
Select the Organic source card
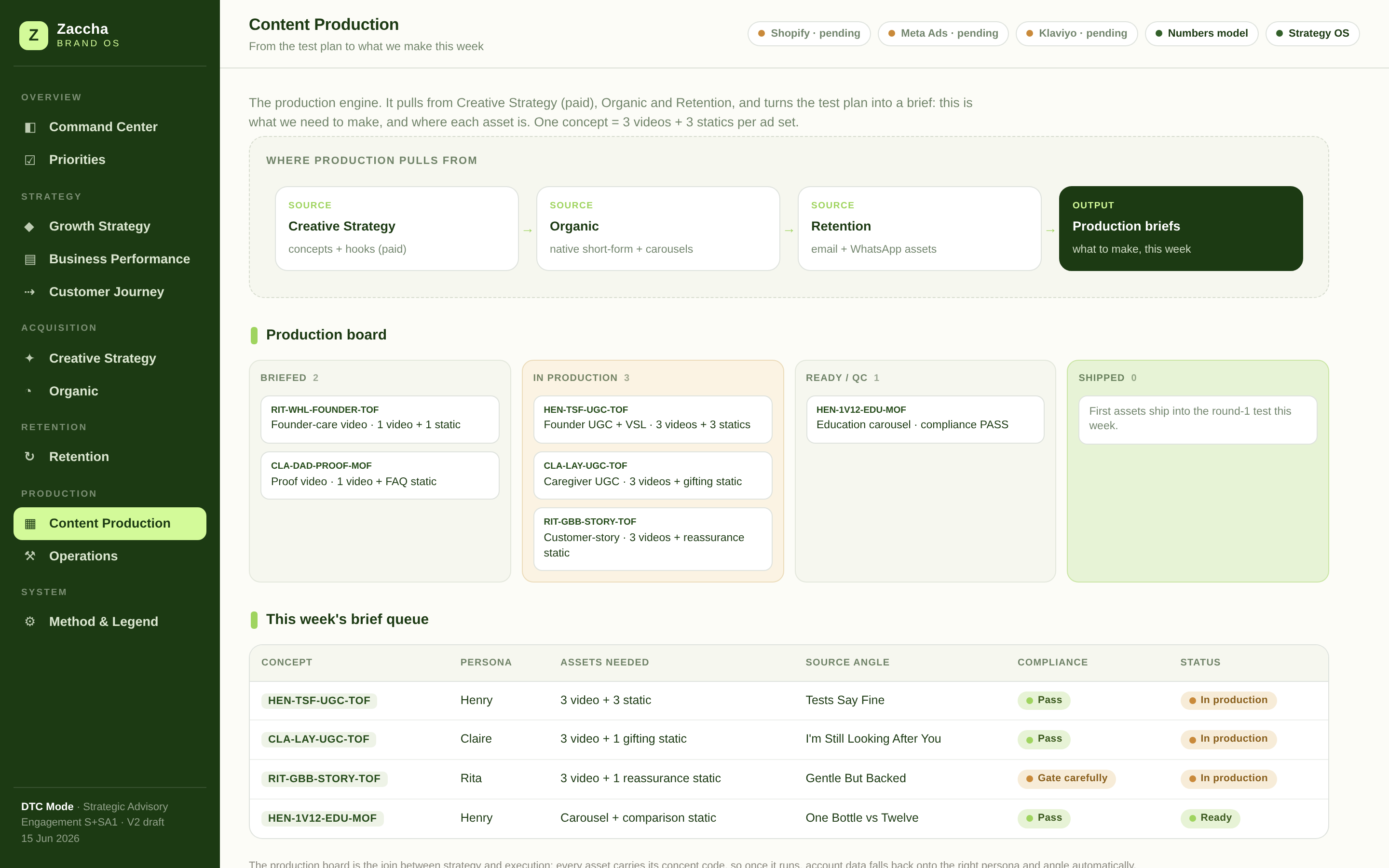658,229
